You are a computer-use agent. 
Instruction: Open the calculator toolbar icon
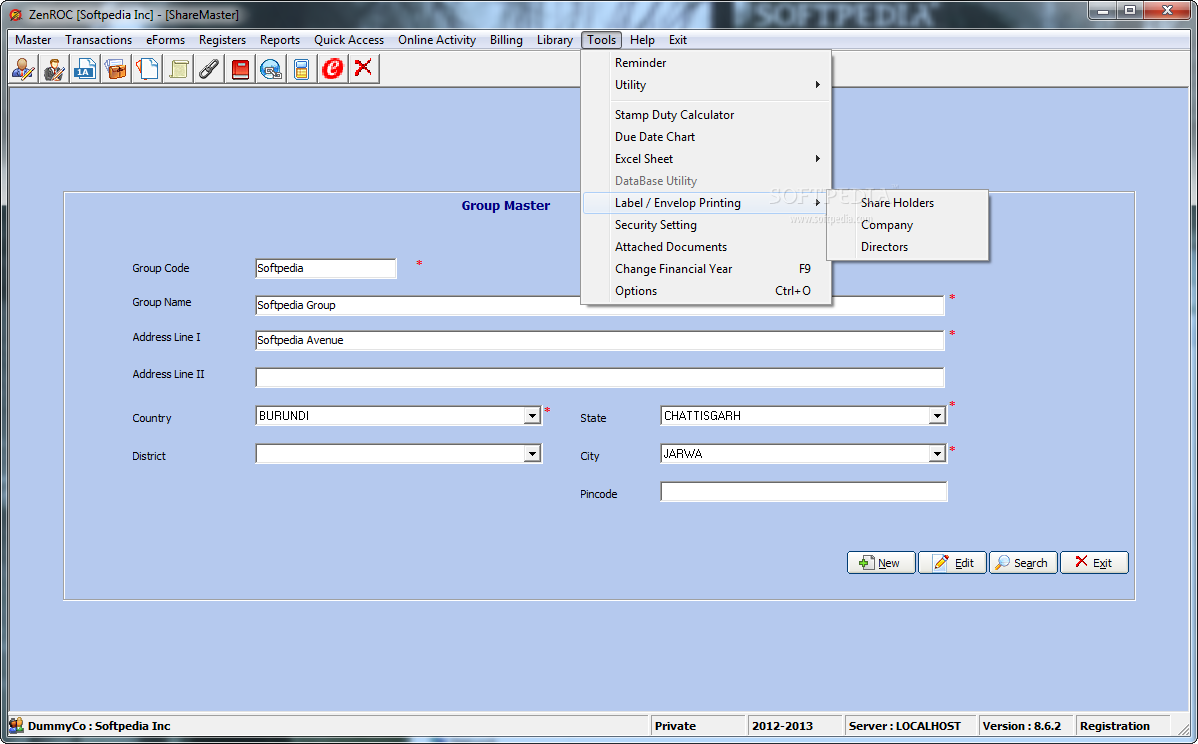[x=302, y=69]
